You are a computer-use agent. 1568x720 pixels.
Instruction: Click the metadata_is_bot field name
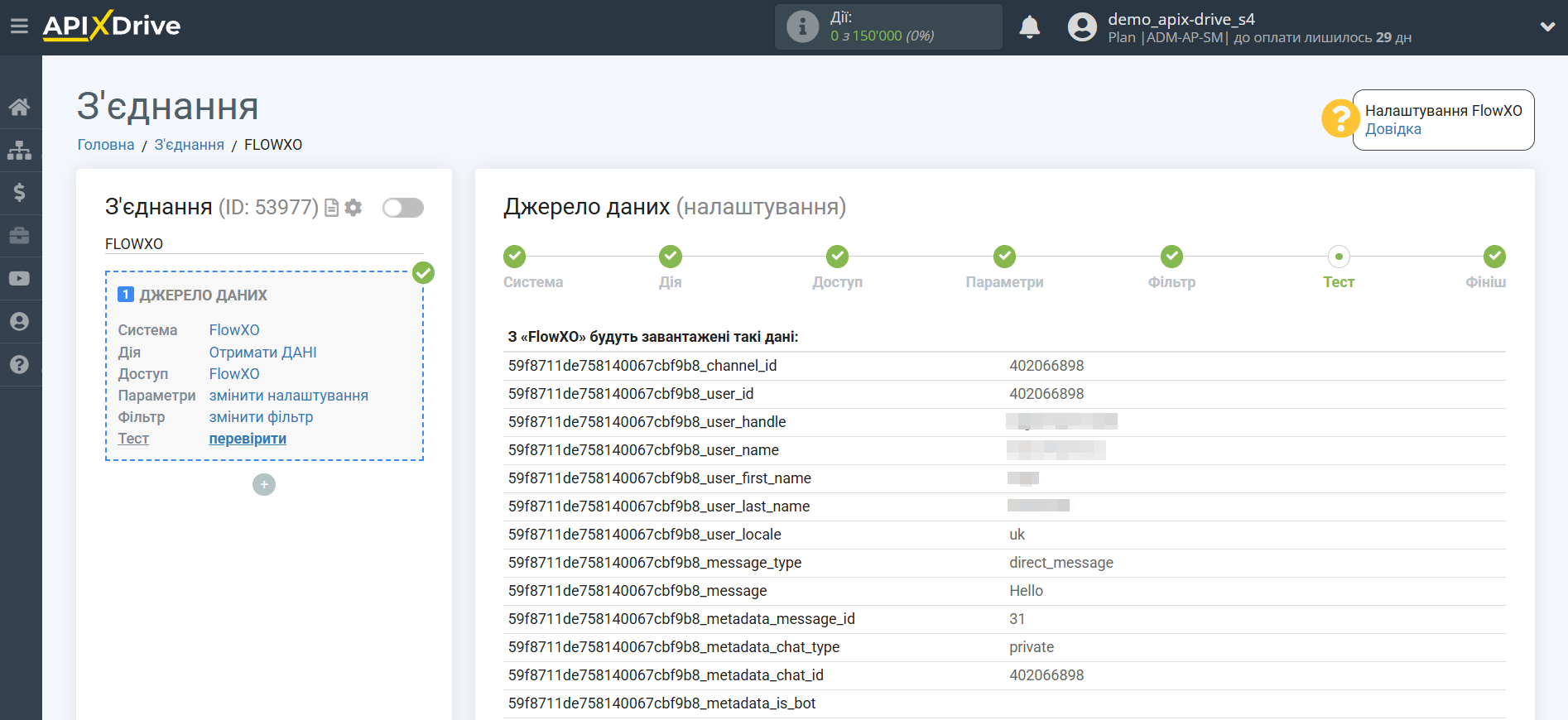(x=661, y=703)
